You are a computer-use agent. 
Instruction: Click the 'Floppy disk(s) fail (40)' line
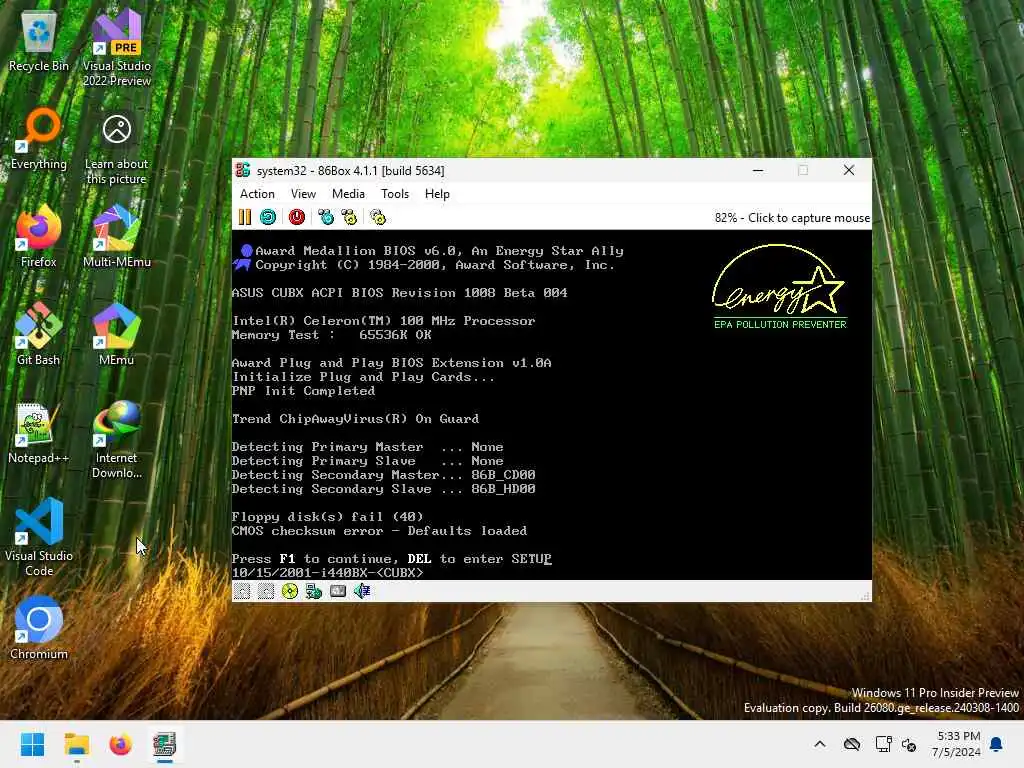tap(328, 517)
